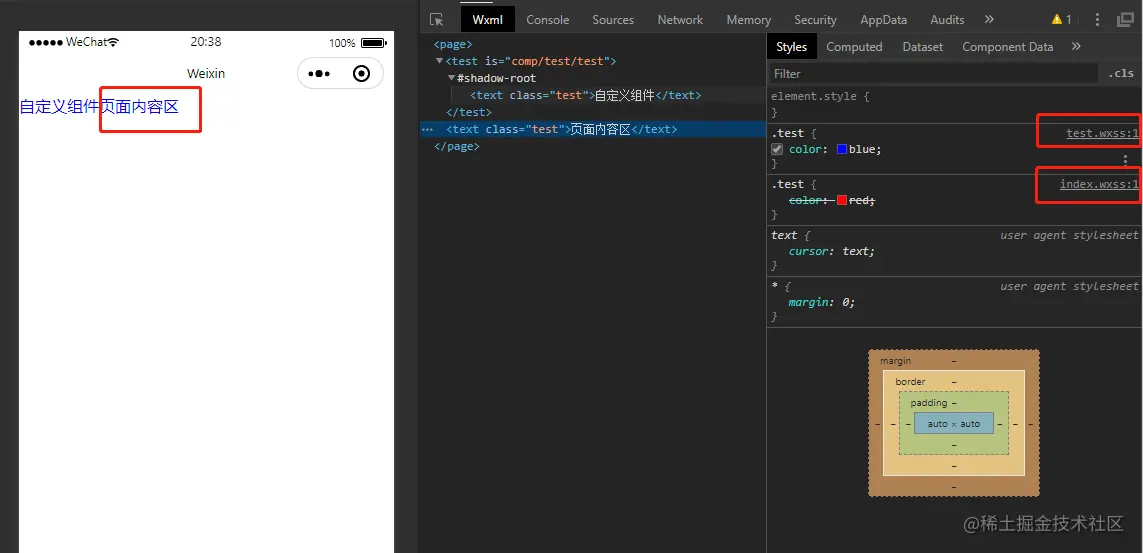Toggle the devtools dock side icon
The height and width of the screenshot is (553, 1143).
[x=1125, y=20]
